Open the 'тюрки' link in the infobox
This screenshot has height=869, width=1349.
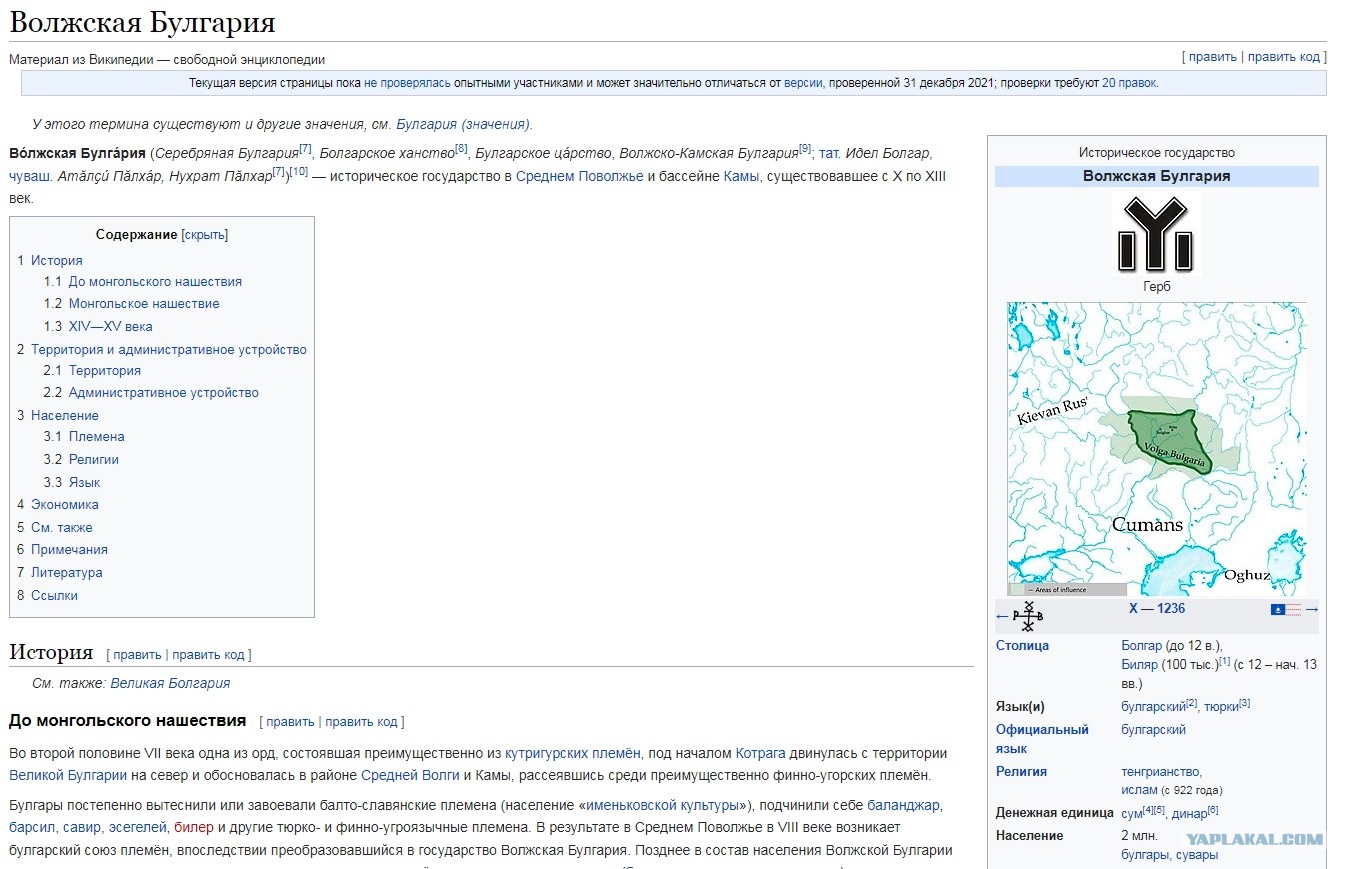pos(1221,707)
